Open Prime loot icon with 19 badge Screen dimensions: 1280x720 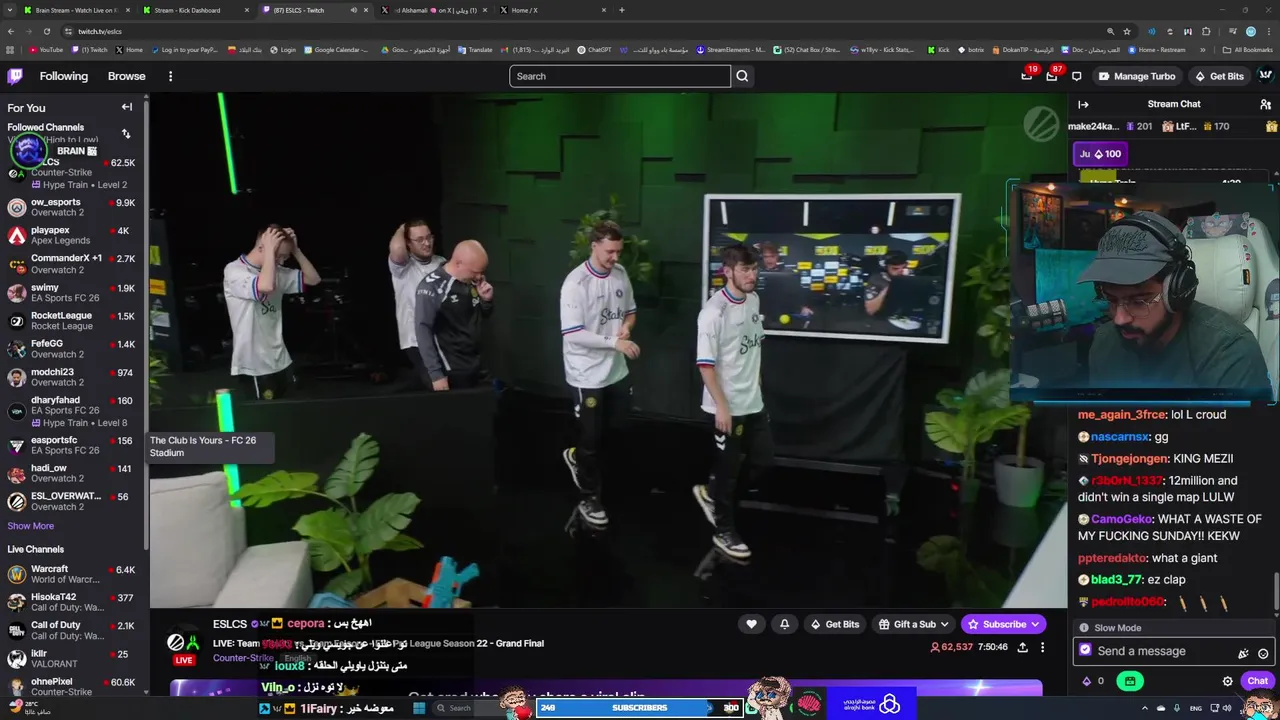click(x=1027, y=76)
